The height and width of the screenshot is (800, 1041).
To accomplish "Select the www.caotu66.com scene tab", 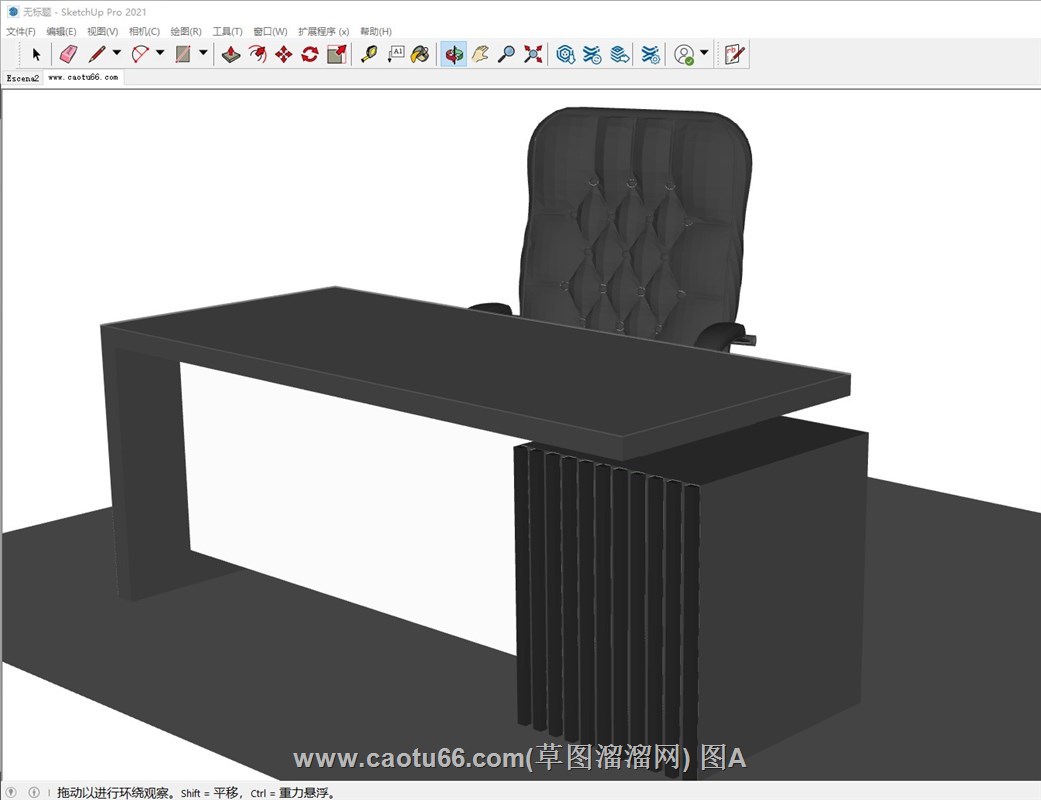I will [x=83, y=77].
